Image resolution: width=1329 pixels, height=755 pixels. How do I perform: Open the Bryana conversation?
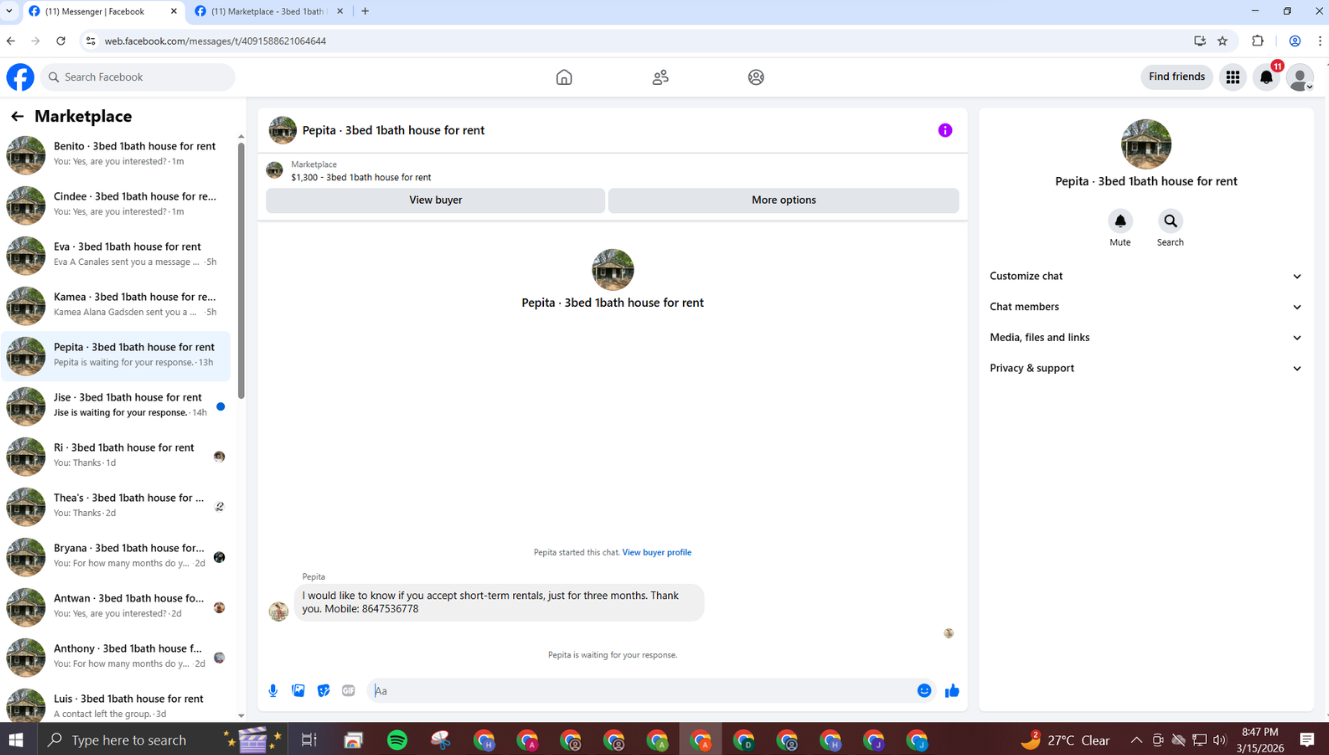click(x=116, y=555)
